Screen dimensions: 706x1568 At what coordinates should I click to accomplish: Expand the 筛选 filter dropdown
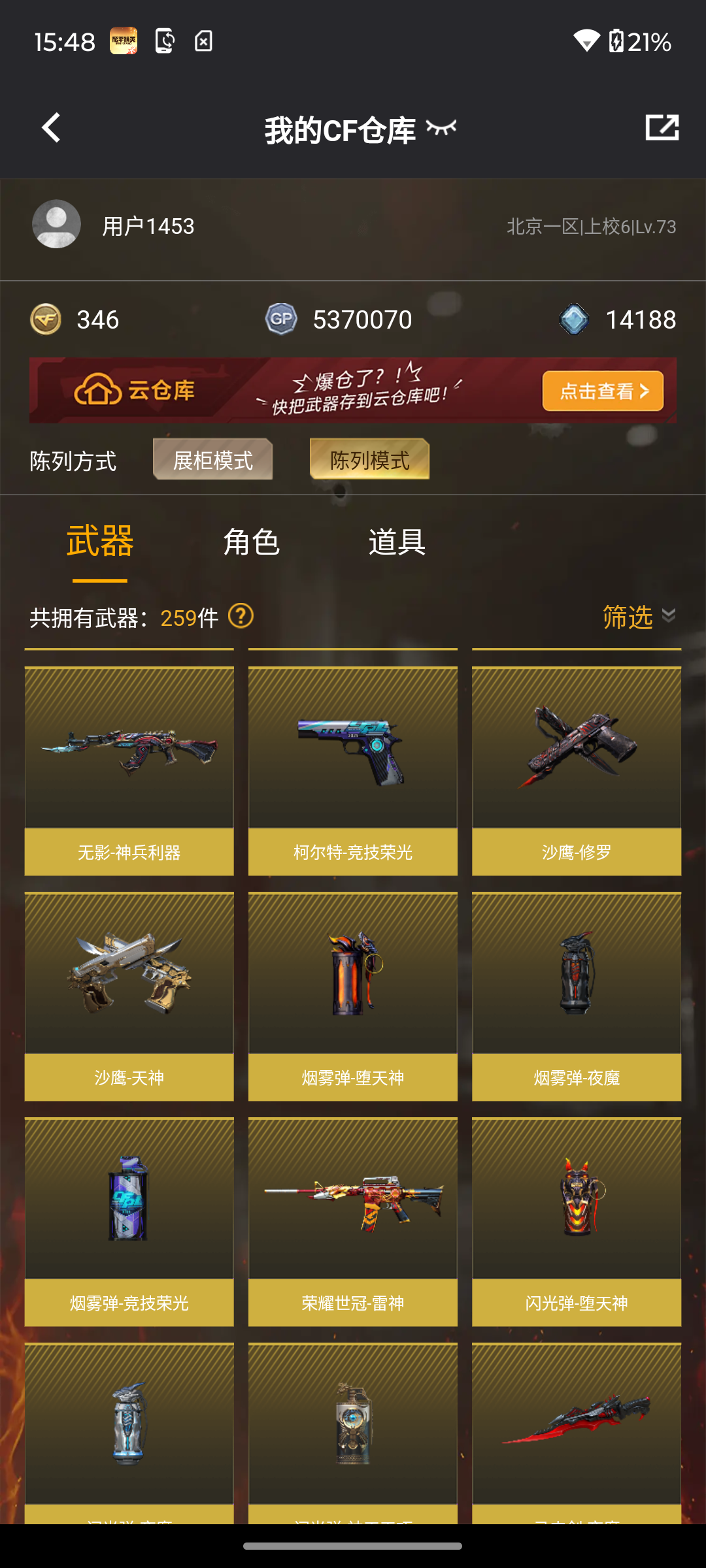pyautogui.click(x=639, y=617)
